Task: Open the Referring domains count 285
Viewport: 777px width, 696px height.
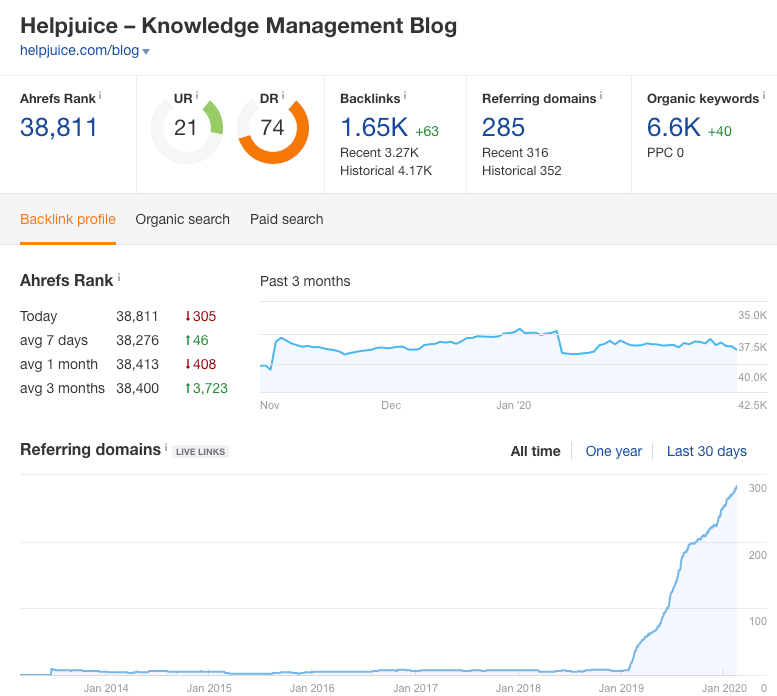Action: point(503,127)
